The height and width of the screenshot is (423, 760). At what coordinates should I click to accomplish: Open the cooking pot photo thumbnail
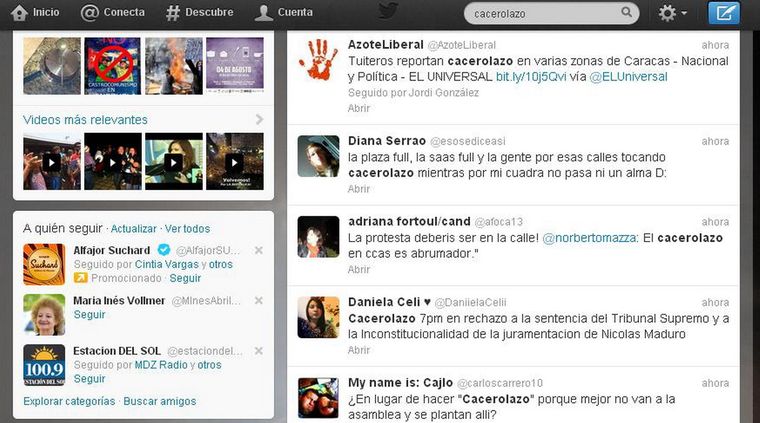(x=52, y=66)
